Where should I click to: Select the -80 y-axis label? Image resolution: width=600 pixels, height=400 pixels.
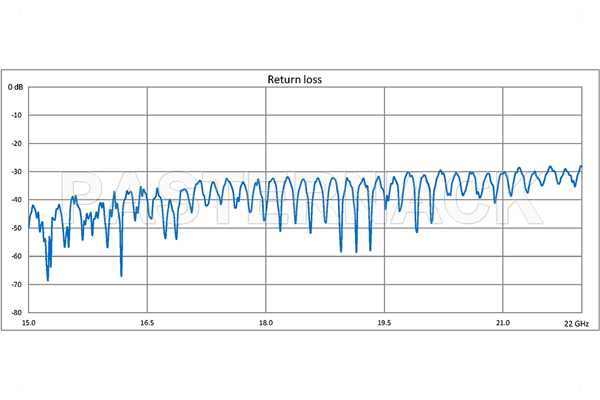(17, 313)
